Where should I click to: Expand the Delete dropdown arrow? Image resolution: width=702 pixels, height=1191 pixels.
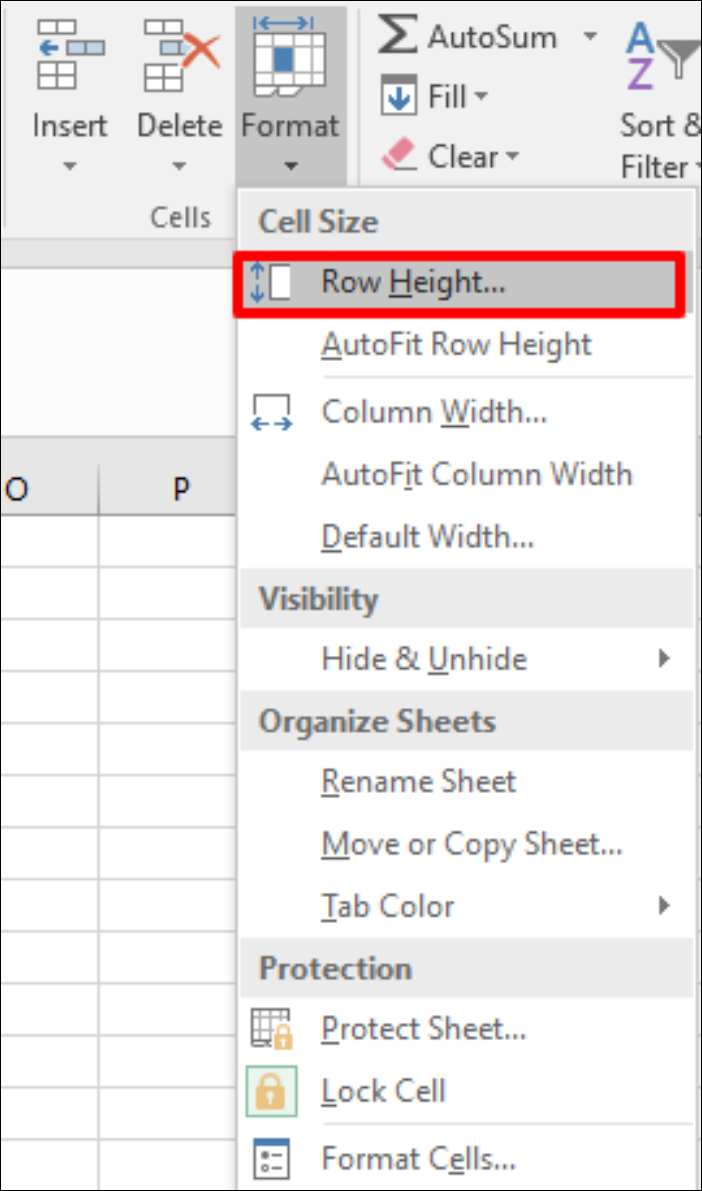[x=180, y=167]
